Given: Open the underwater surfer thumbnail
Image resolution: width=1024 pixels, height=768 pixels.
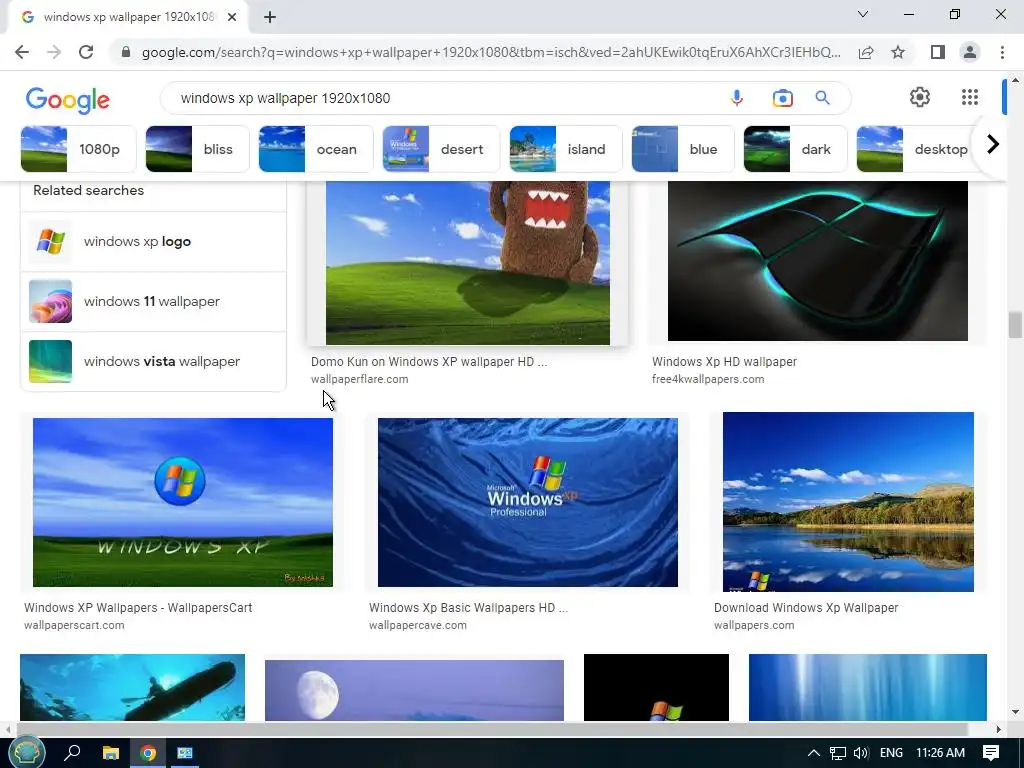Looking at the screenshot, I should [133, 687].
